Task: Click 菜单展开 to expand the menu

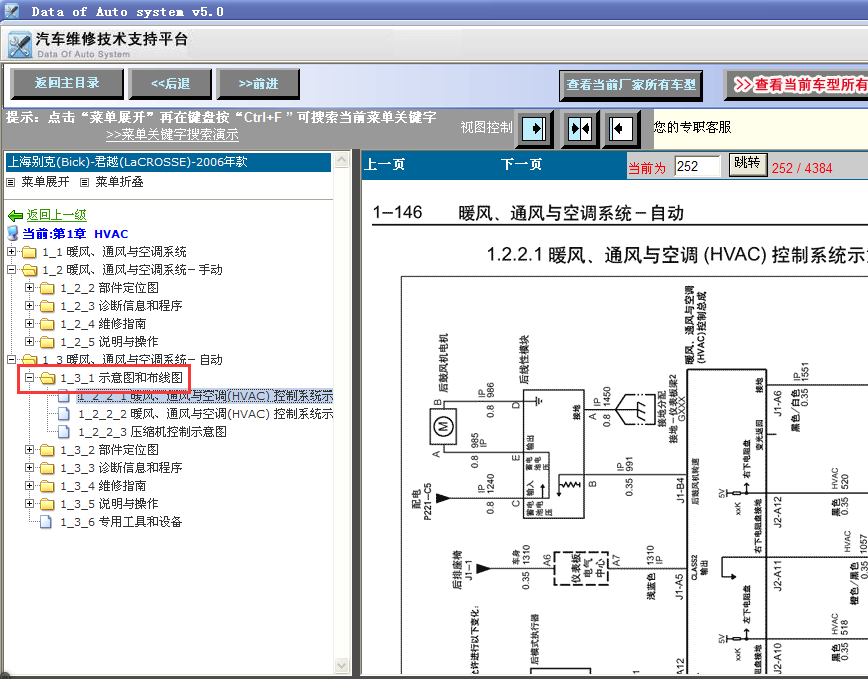Action: [x=45, y=182]
